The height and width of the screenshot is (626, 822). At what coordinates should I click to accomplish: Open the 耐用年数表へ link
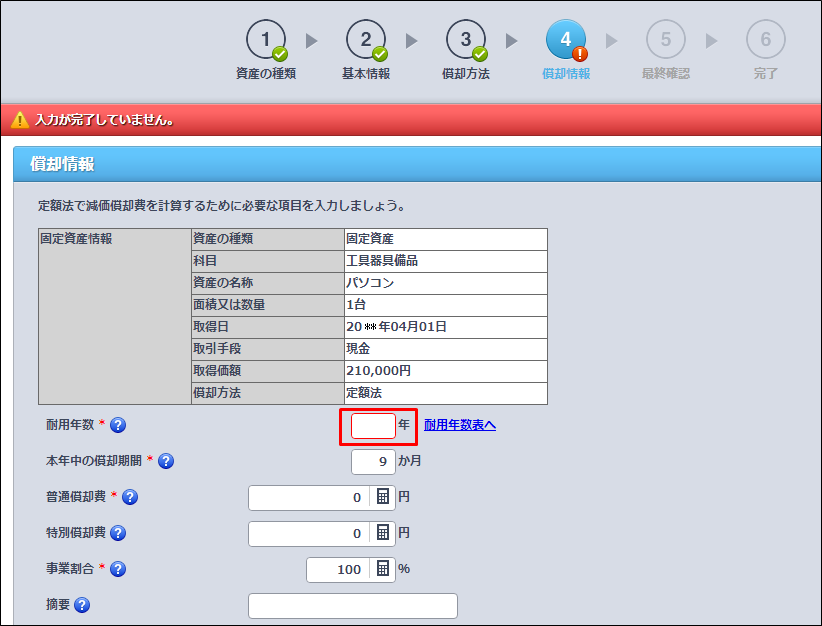point(460,425)
